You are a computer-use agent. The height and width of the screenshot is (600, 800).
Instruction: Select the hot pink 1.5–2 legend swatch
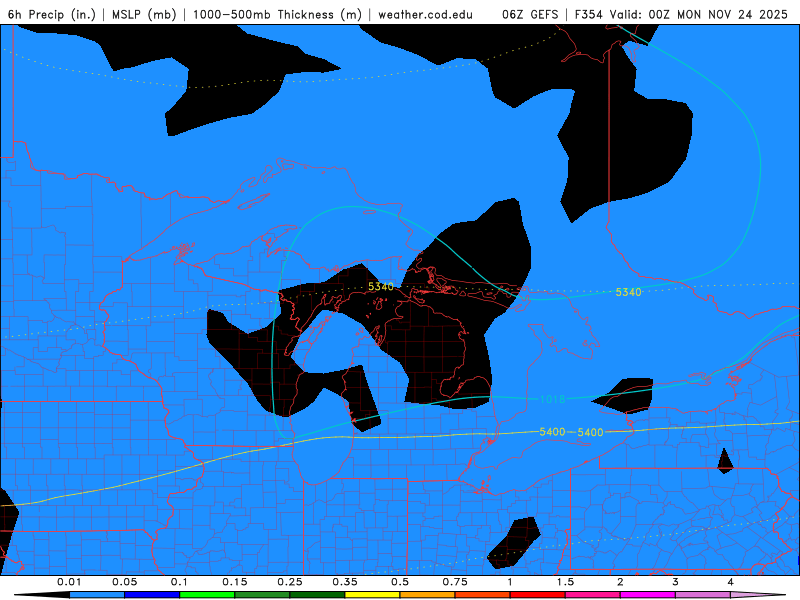point(593,595)
